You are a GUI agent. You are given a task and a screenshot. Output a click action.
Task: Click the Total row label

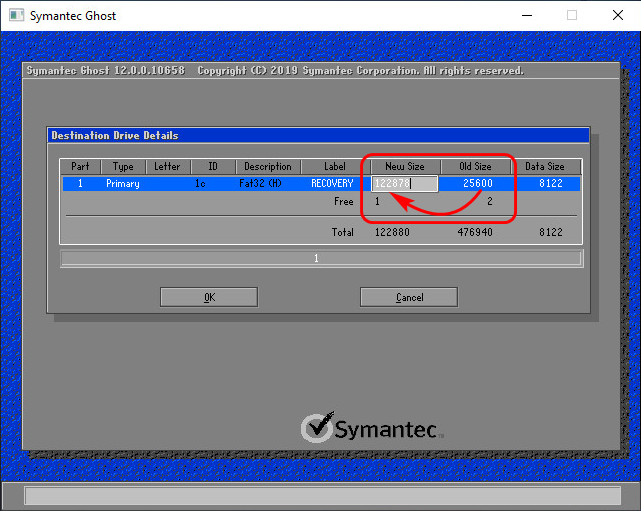pos(343,232)
